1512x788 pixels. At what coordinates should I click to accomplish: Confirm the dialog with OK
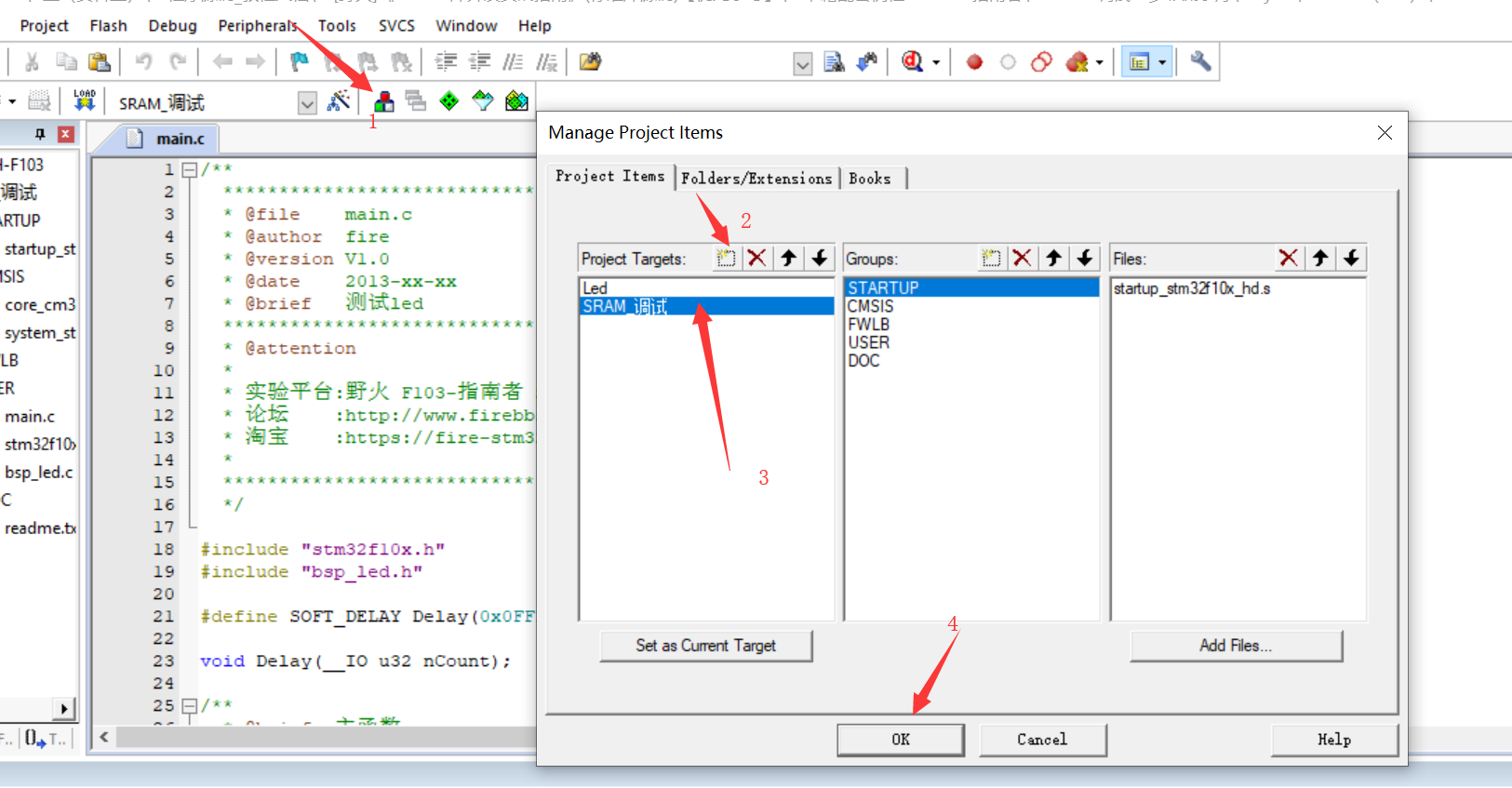(x=901, y=740)
